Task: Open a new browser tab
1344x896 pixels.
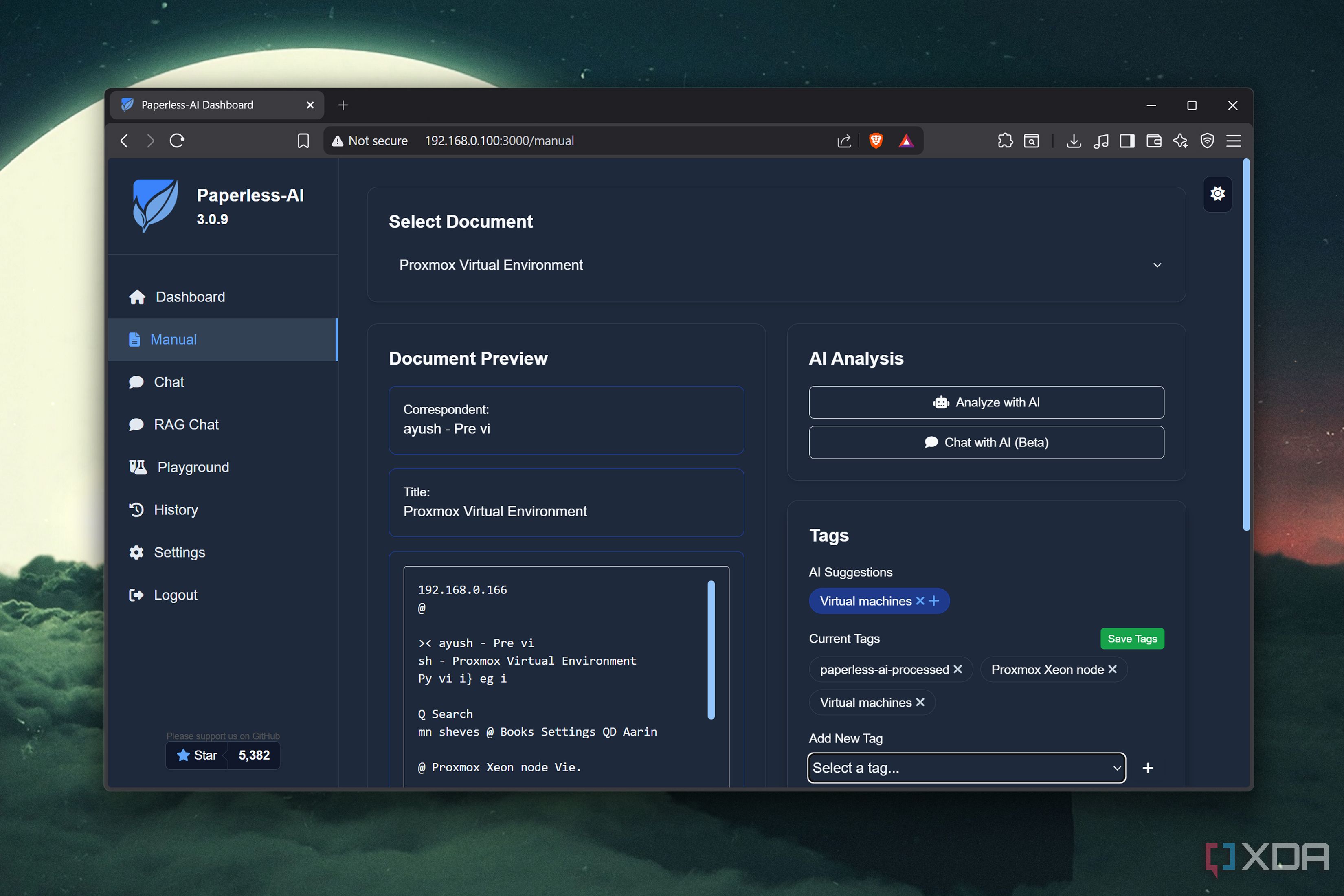Action: (x=343, y=105)
